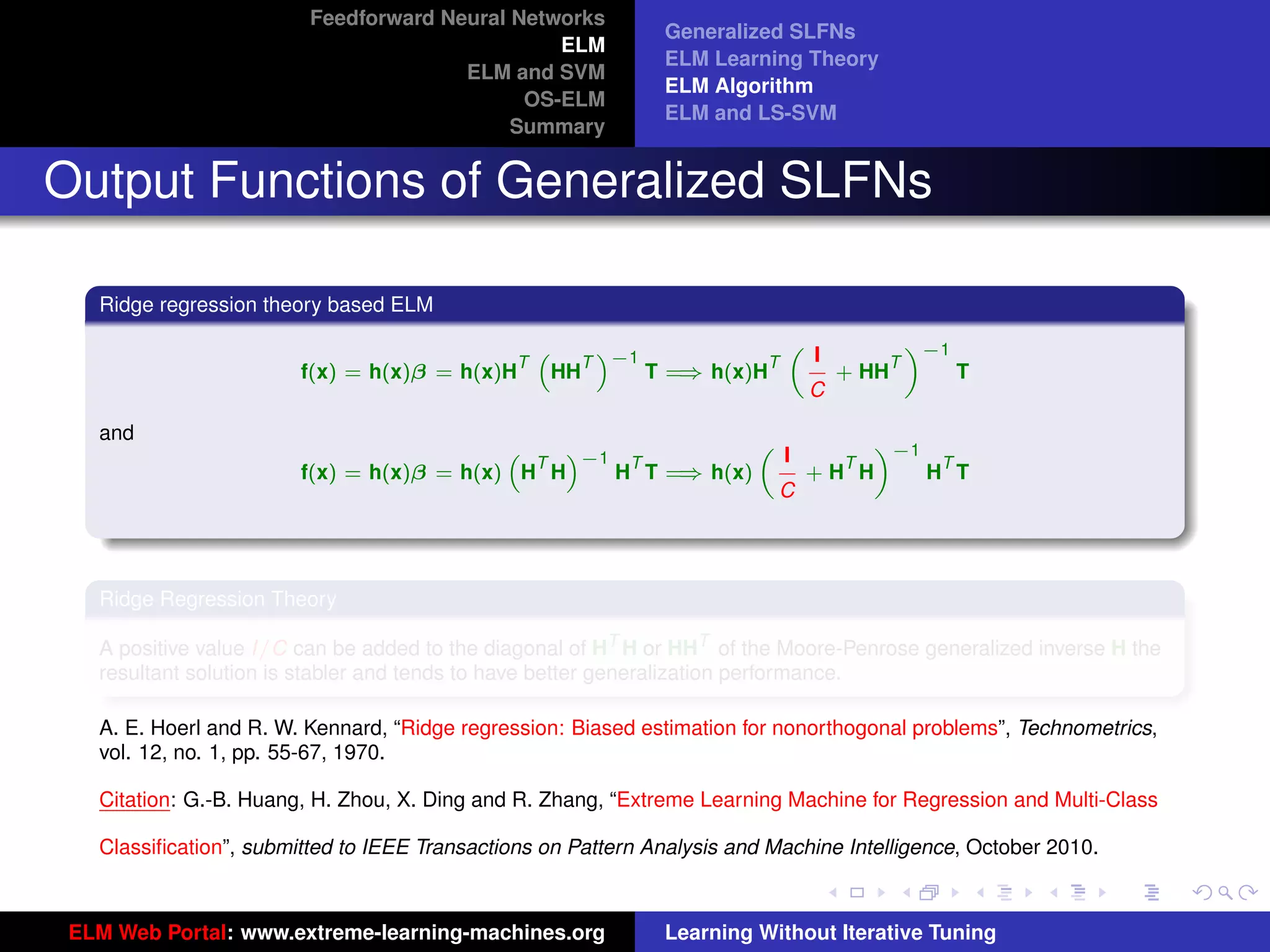Select ELM Algorithm subsection
The image size is (1270, 952).
click(739, 86)
